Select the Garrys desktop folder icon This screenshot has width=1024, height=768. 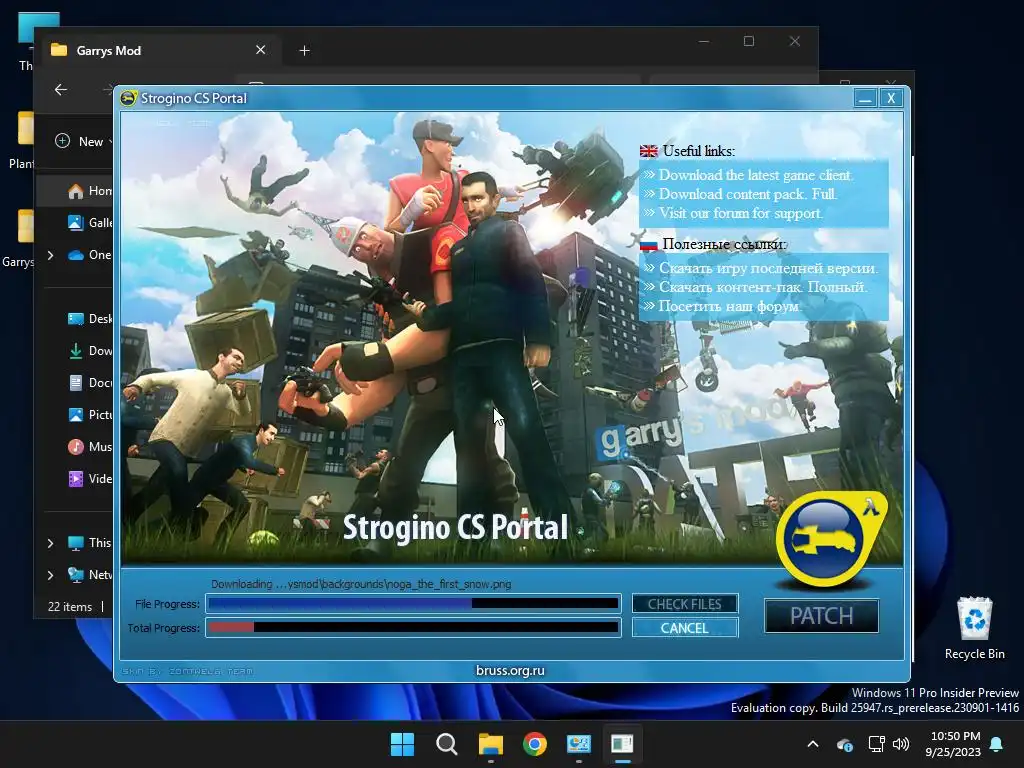click(x=20, y=239)
